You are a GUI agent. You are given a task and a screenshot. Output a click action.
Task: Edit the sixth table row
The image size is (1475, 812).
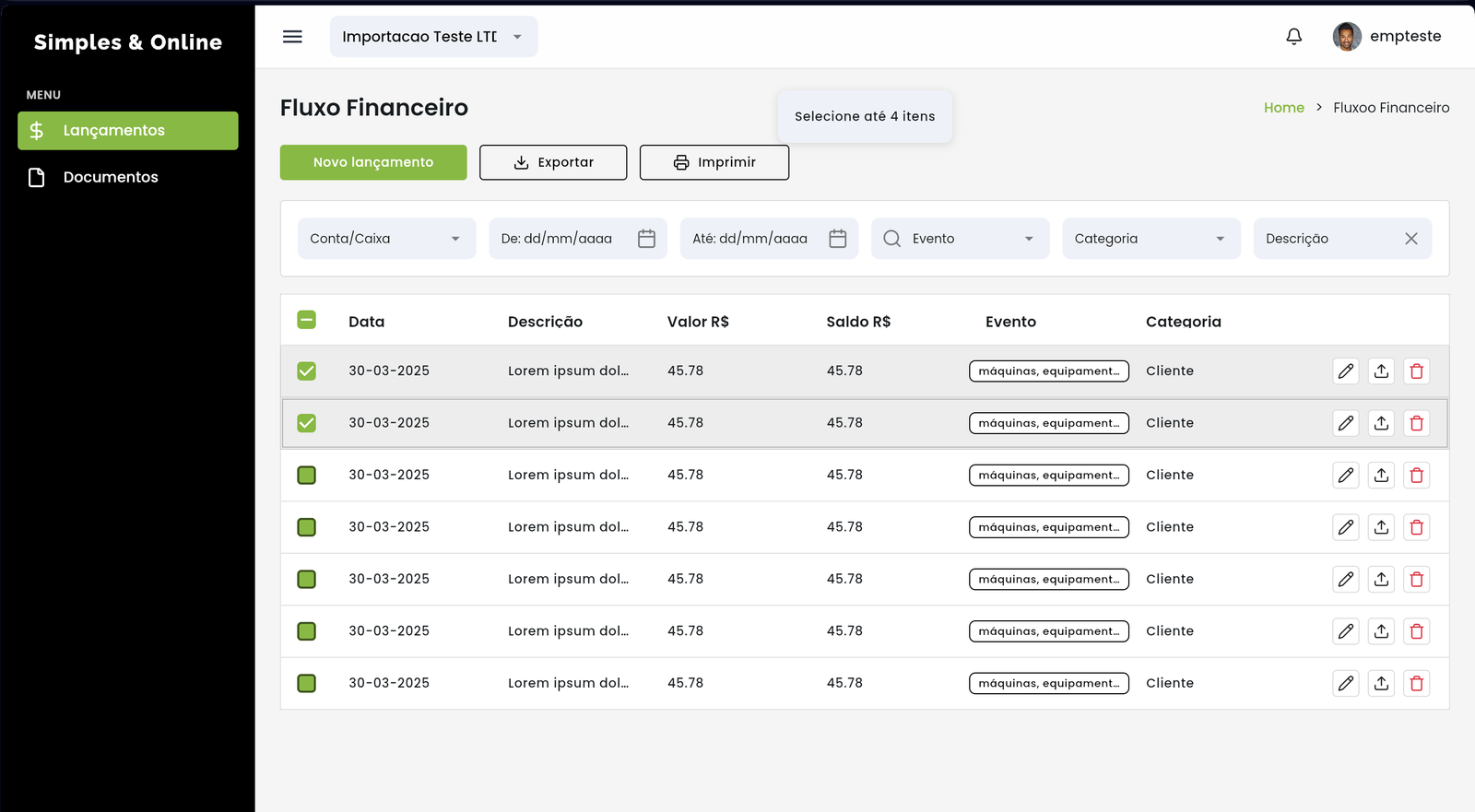tap(1346, 631)
